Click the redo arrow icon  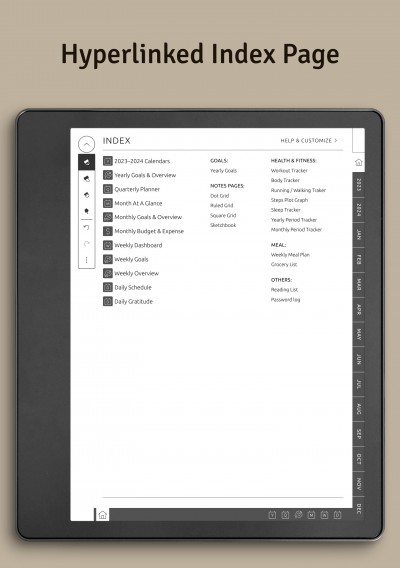(86, 244)
